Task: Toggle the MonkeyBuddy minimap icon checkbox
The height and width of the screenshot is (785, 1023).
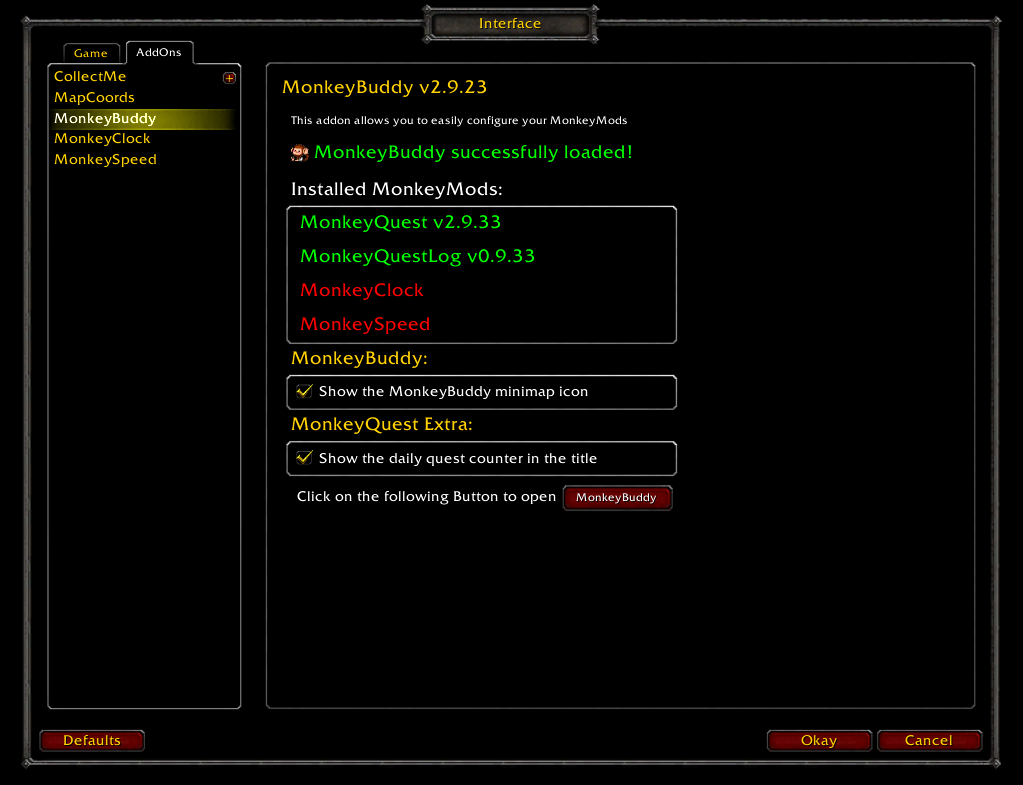Action: pyautogui.click(x=305, y=391)
